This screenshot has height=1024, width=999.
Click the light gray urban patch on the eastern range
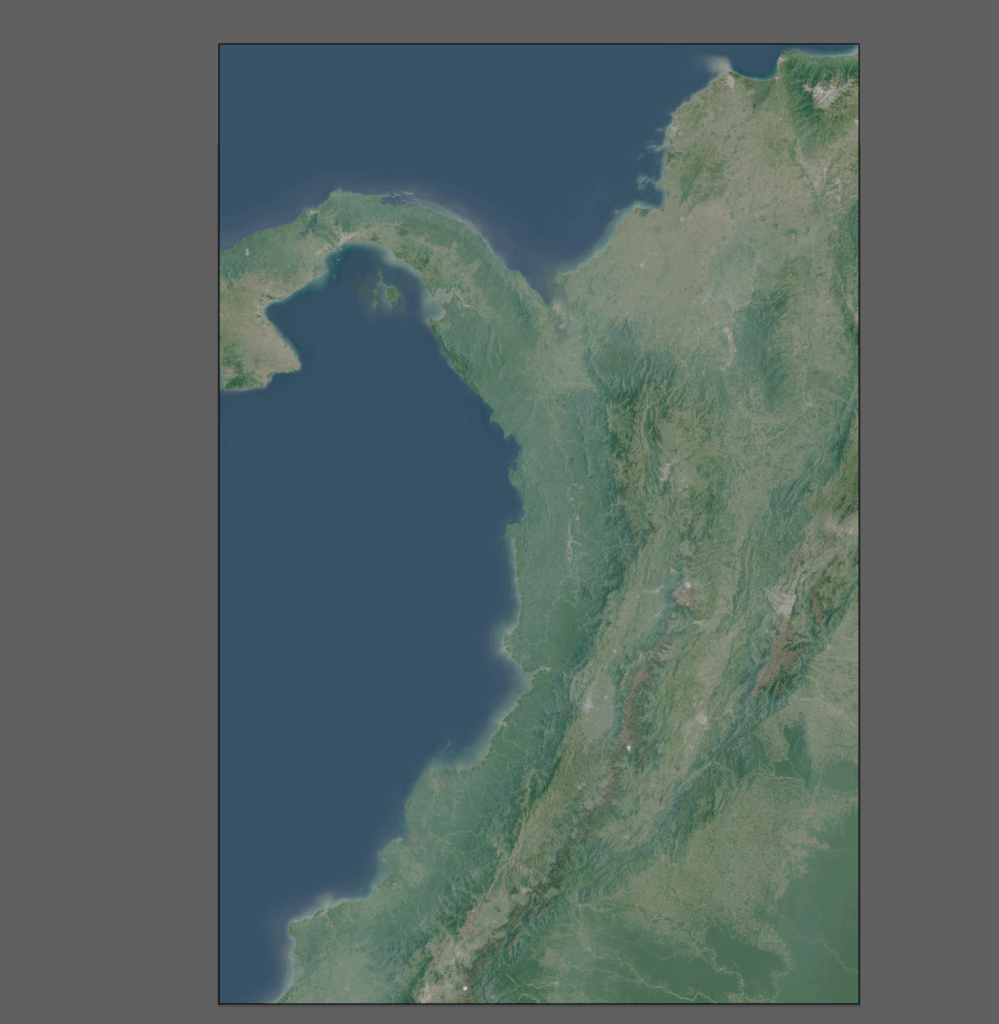[x=782, y=602]
